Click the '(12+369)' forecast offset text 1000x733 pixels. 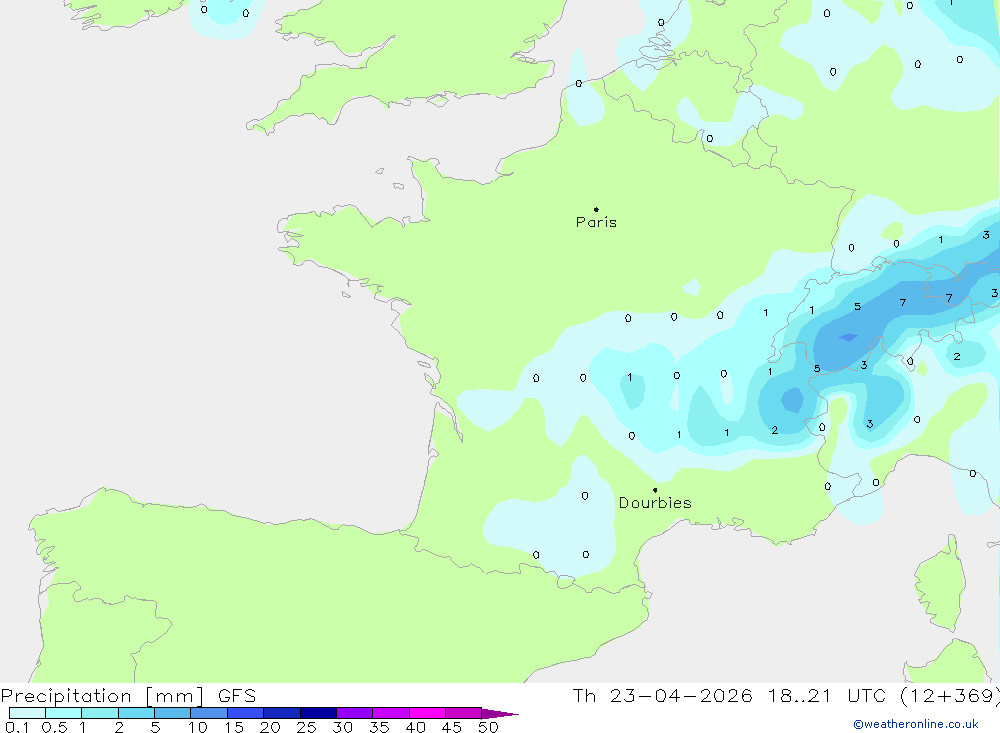(x=950, y=696)
